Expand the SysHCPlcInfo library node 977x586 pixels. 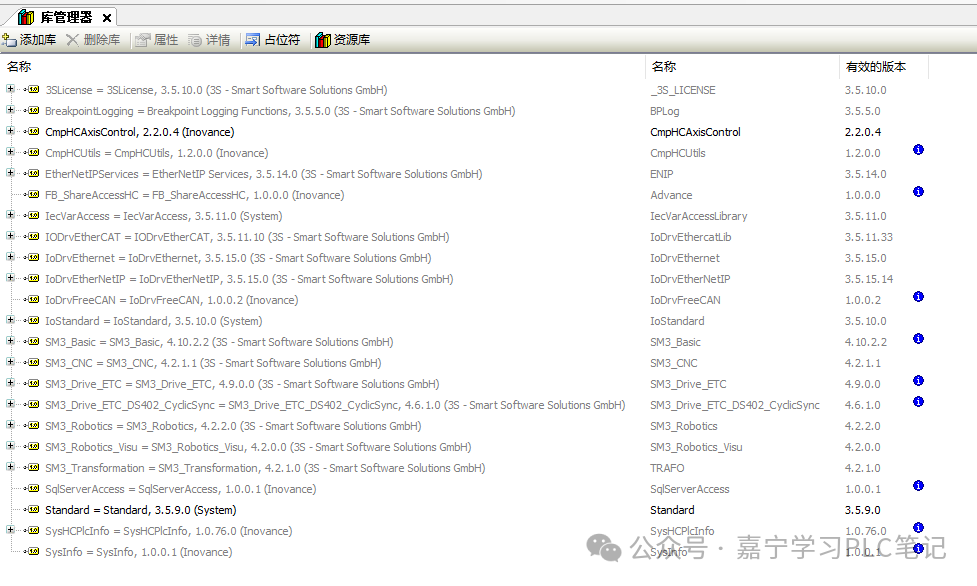10,530
